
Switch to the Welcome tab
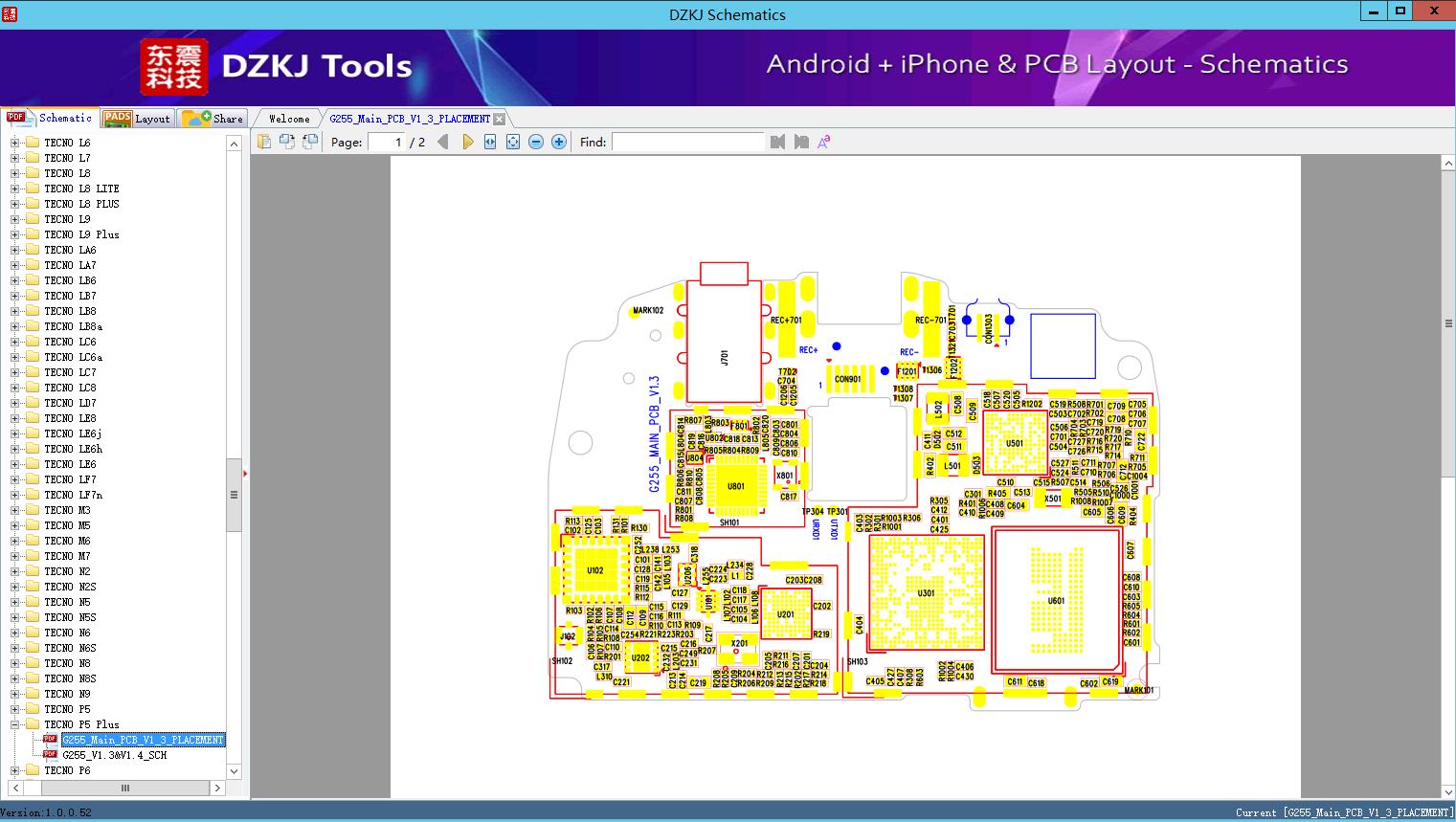[289, 119]
